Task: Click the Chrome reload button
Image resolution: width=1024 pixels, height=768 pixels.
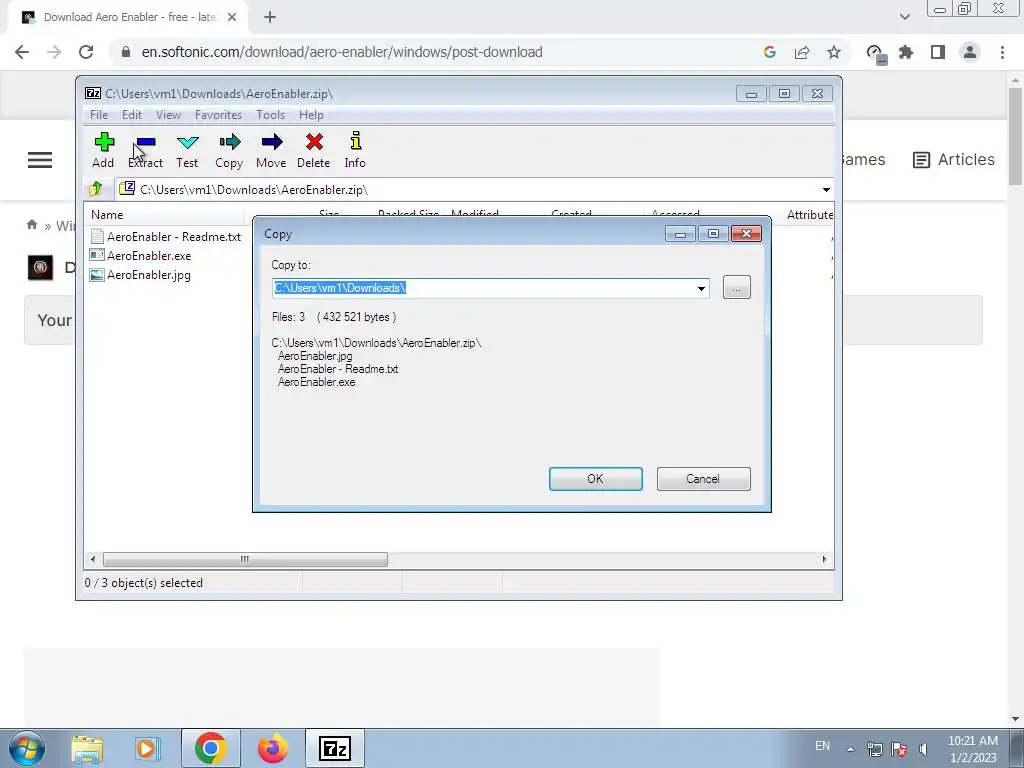Action: [86, 52]
